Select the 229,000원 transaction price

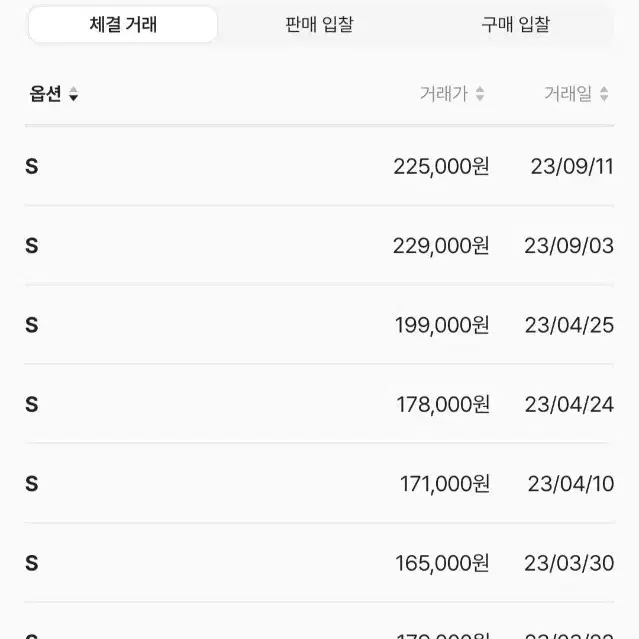pyautogui.click(x=441, y=246)
